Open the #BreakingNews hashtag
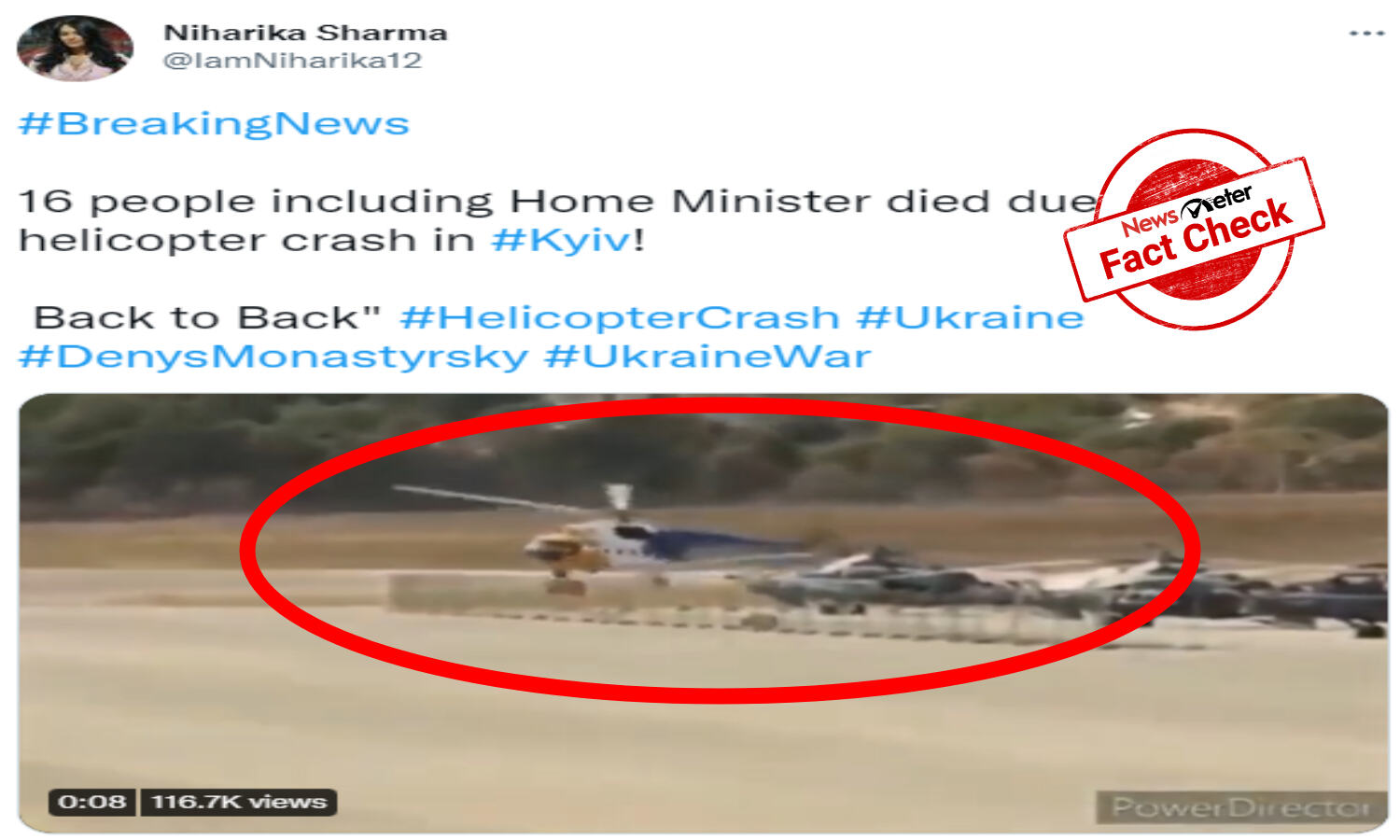1400x840 pixels. coord(214,124)
